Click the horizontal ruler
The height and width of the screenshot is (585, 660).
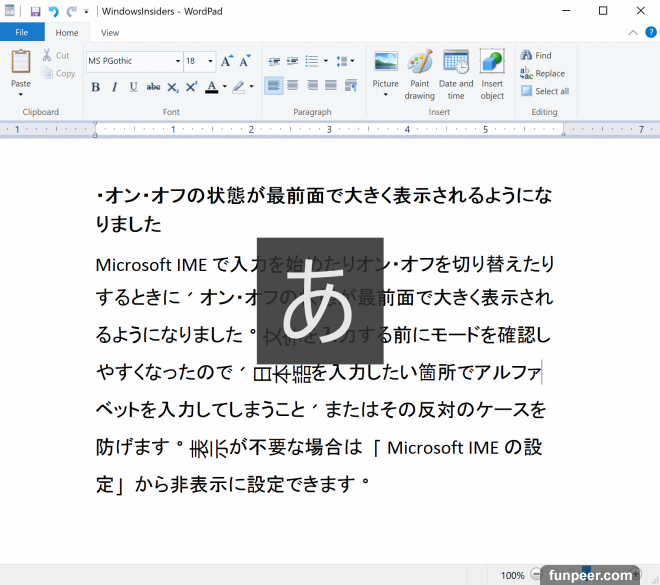(x=330, y=129)
